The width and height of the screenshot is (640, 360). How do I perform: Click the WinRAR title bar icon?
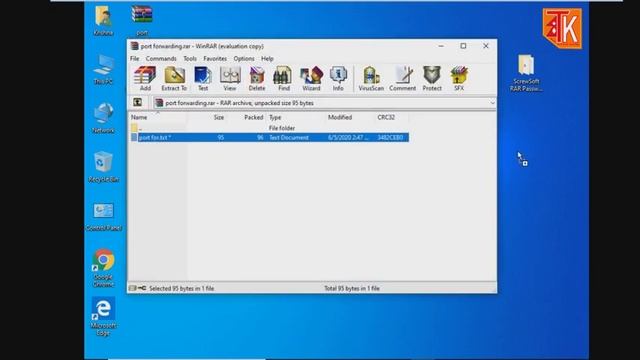[134, 46]
